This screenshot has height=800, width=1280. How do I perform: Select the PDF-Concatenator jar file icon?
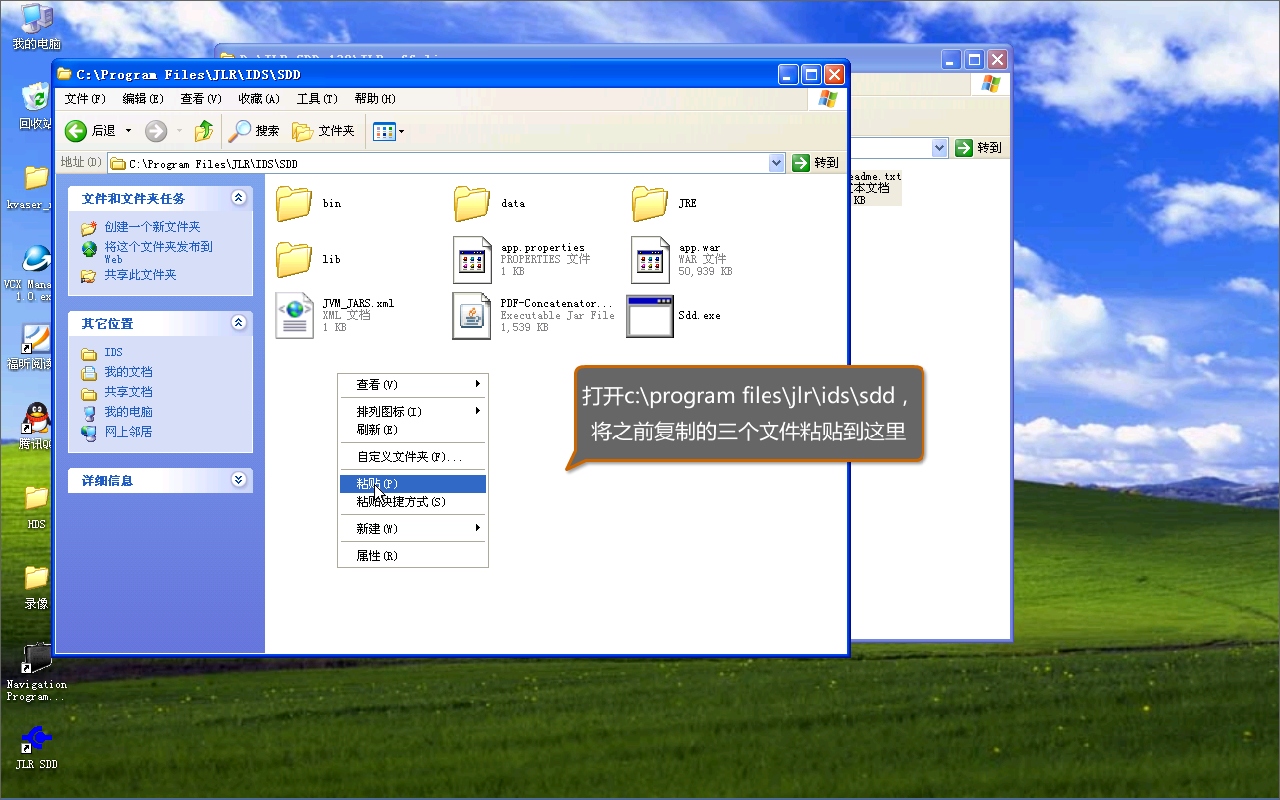pos(472,315)
